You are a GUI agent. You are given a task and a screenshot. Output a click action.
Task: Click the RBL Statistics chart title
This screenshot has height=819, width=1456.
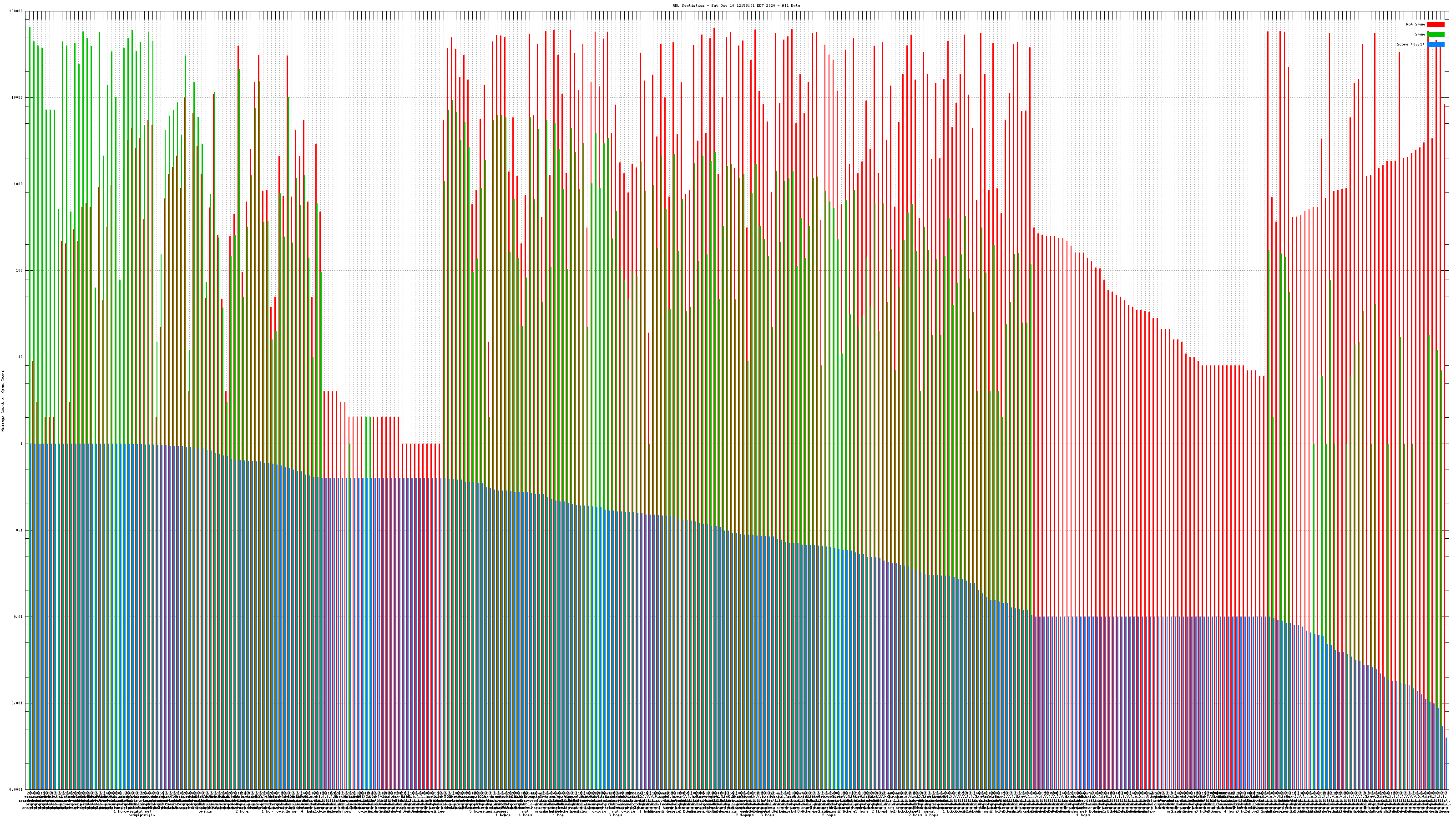point(736,5)
